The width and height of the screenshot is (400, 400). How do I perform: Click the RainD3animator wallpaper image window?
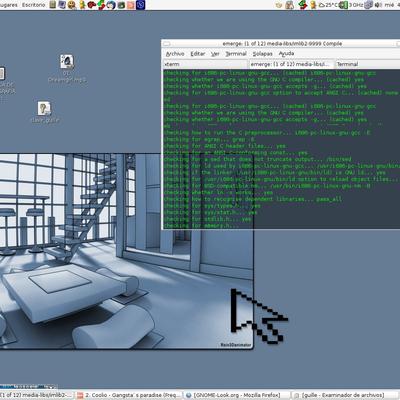click(127, 252)
